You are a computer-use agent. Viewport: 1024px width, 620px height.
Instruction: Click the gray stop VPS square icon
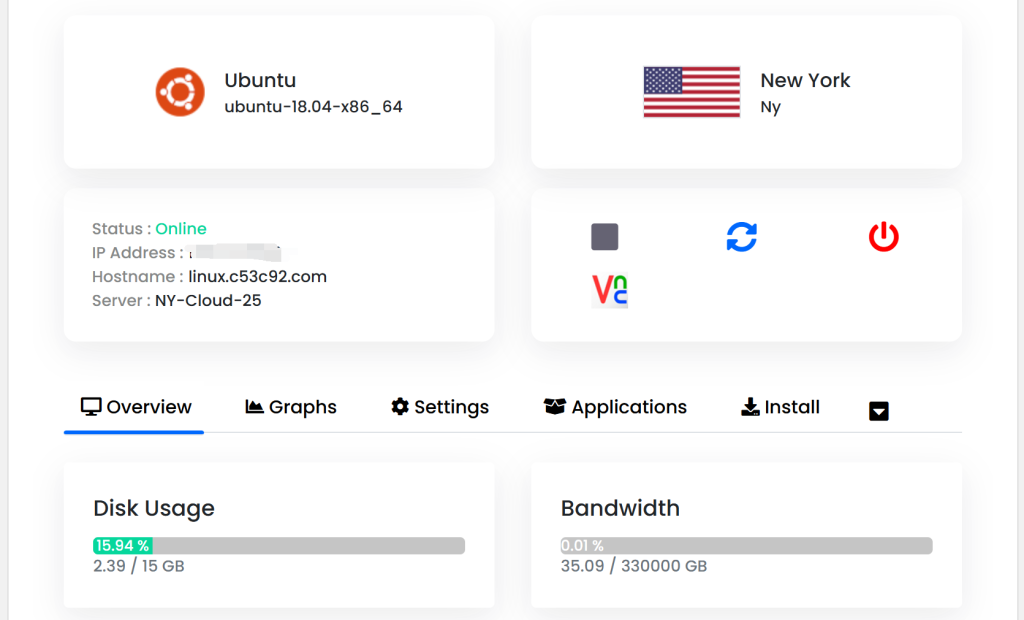605,237
